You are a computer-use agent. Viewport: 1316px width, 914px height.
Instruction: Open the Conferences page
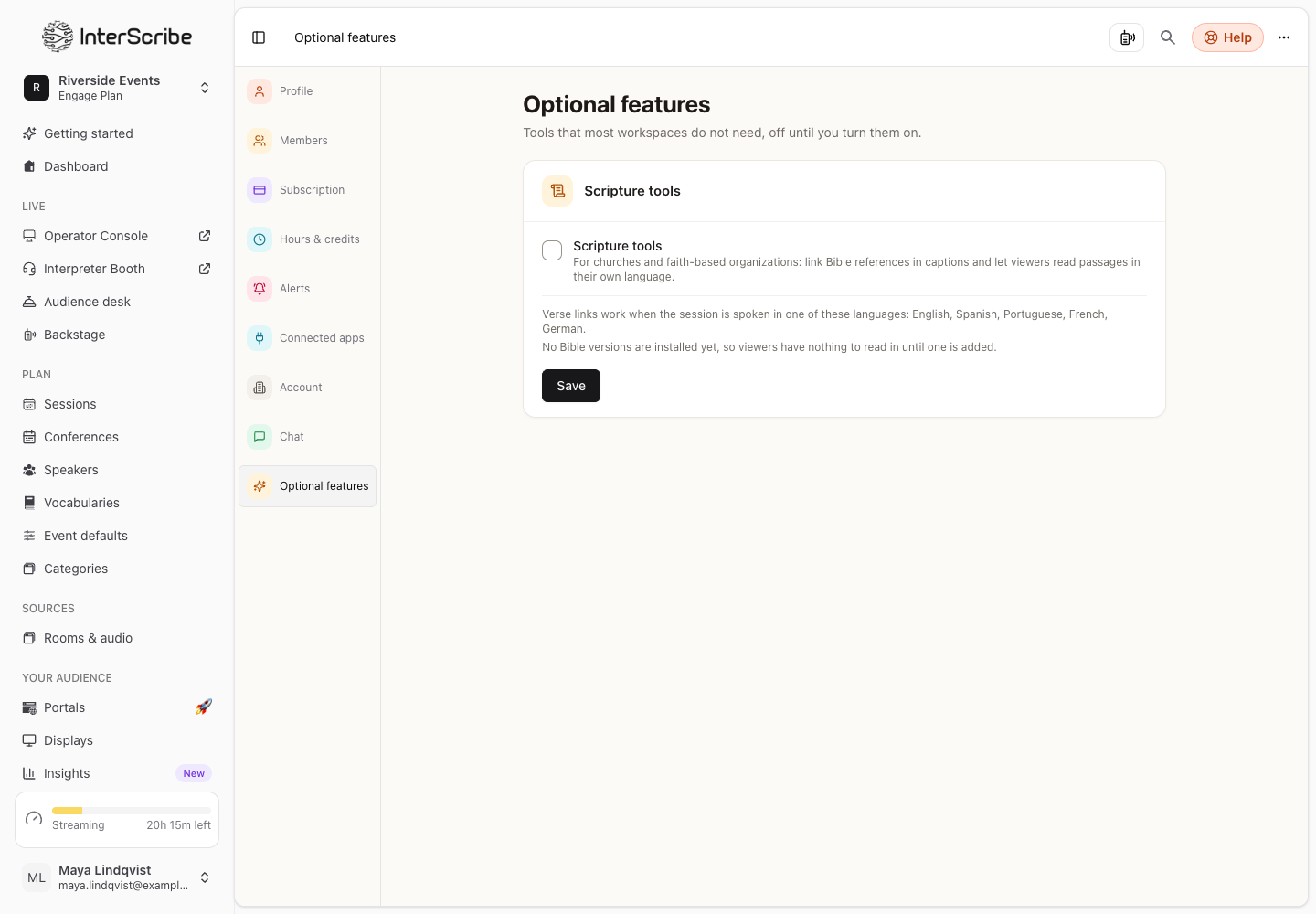click(117, 437)
